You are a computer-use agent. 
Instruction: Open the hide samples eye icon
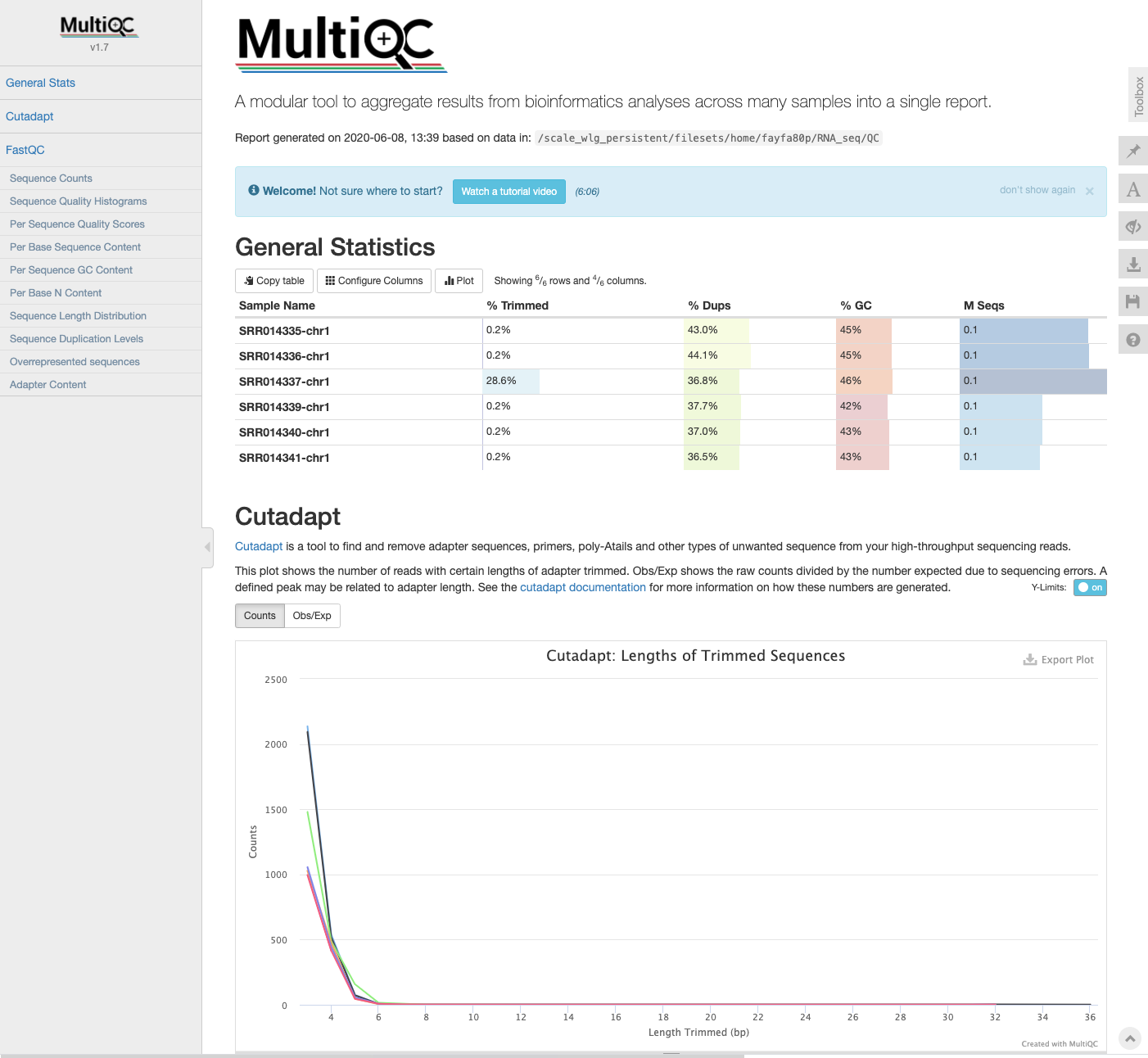[1133, 227]
